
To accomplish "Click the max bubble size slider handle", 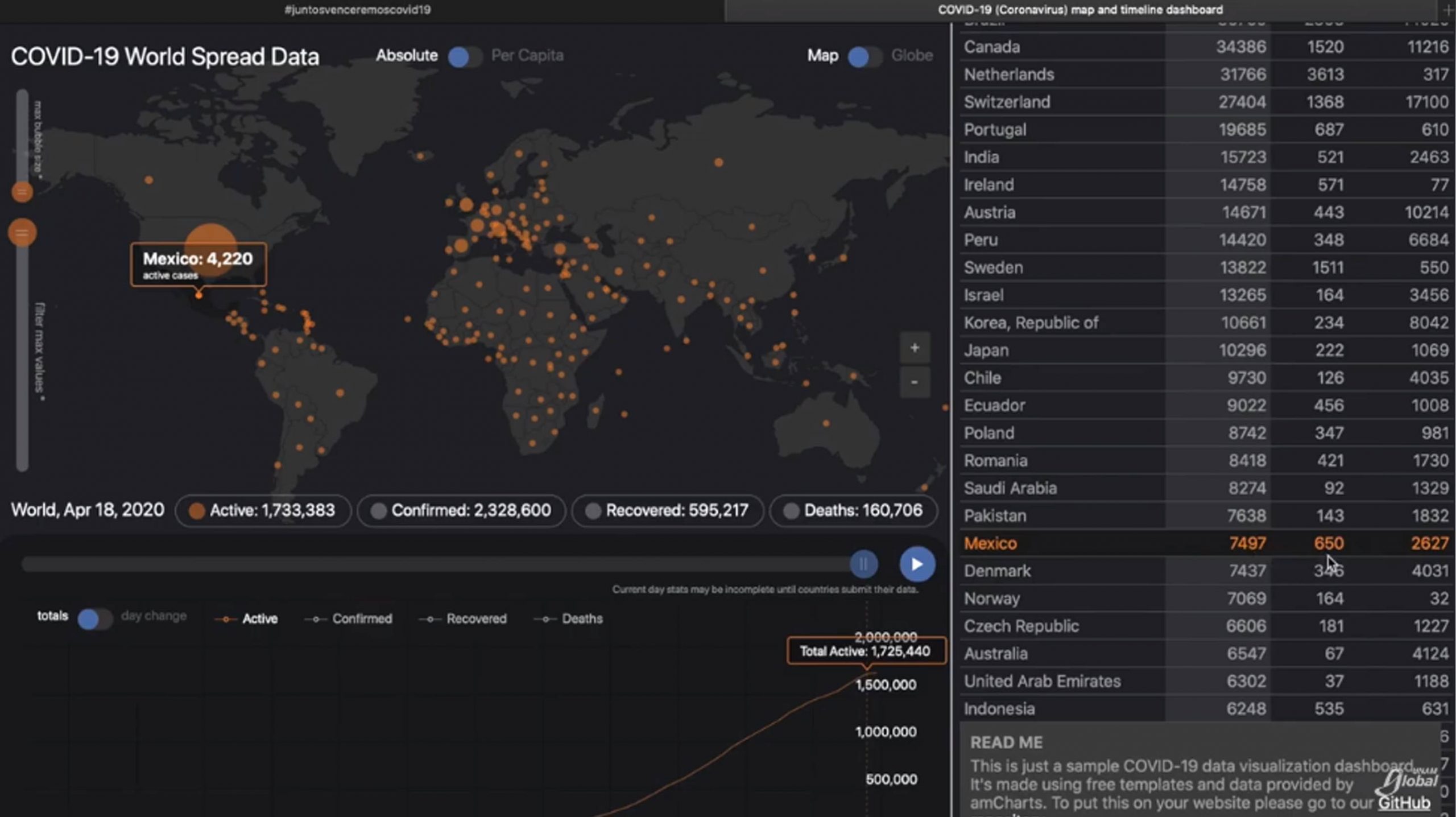I will point(22,192).
